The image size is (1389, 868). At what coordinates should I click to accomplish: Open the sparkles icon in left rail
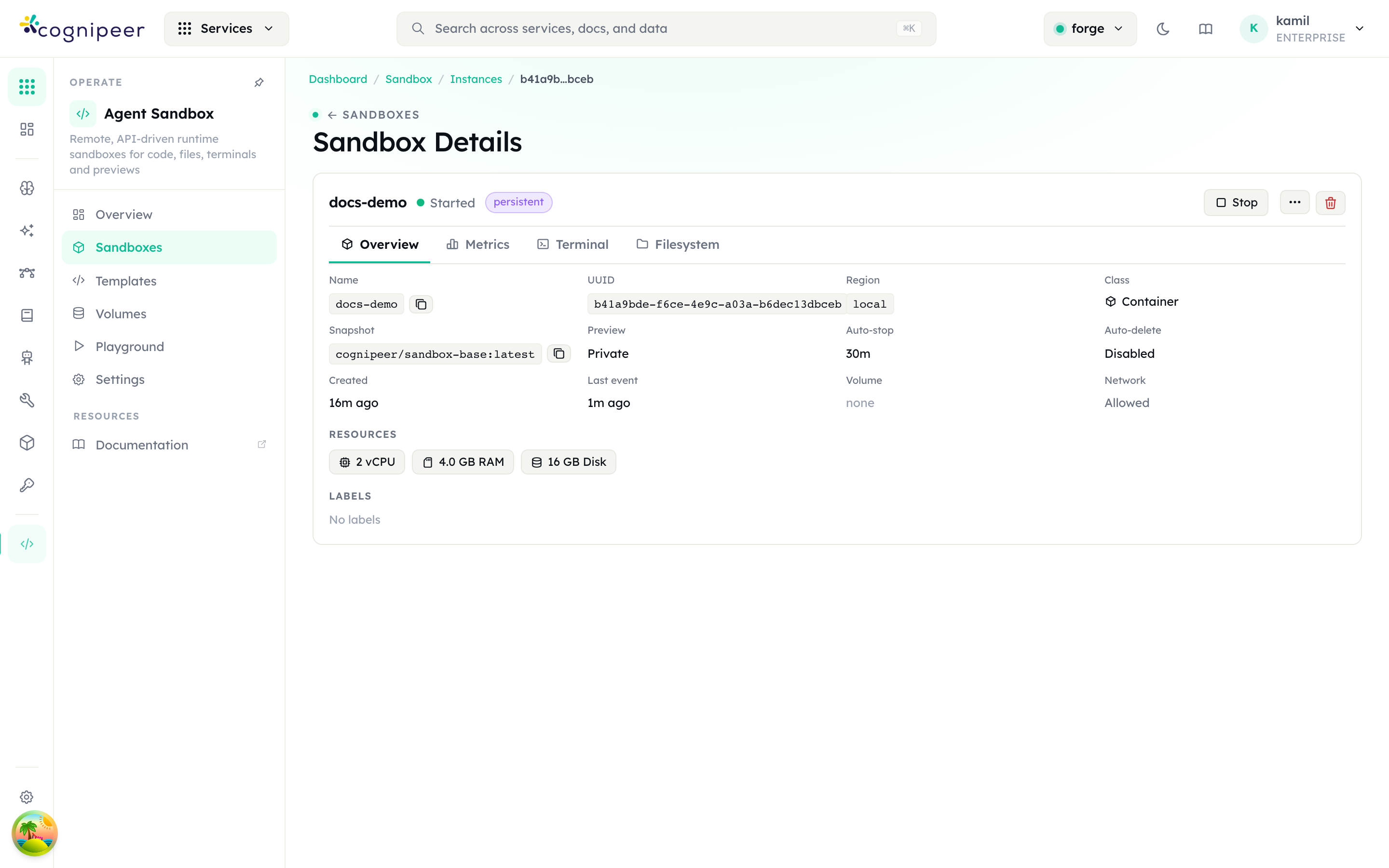pos(27,230)
